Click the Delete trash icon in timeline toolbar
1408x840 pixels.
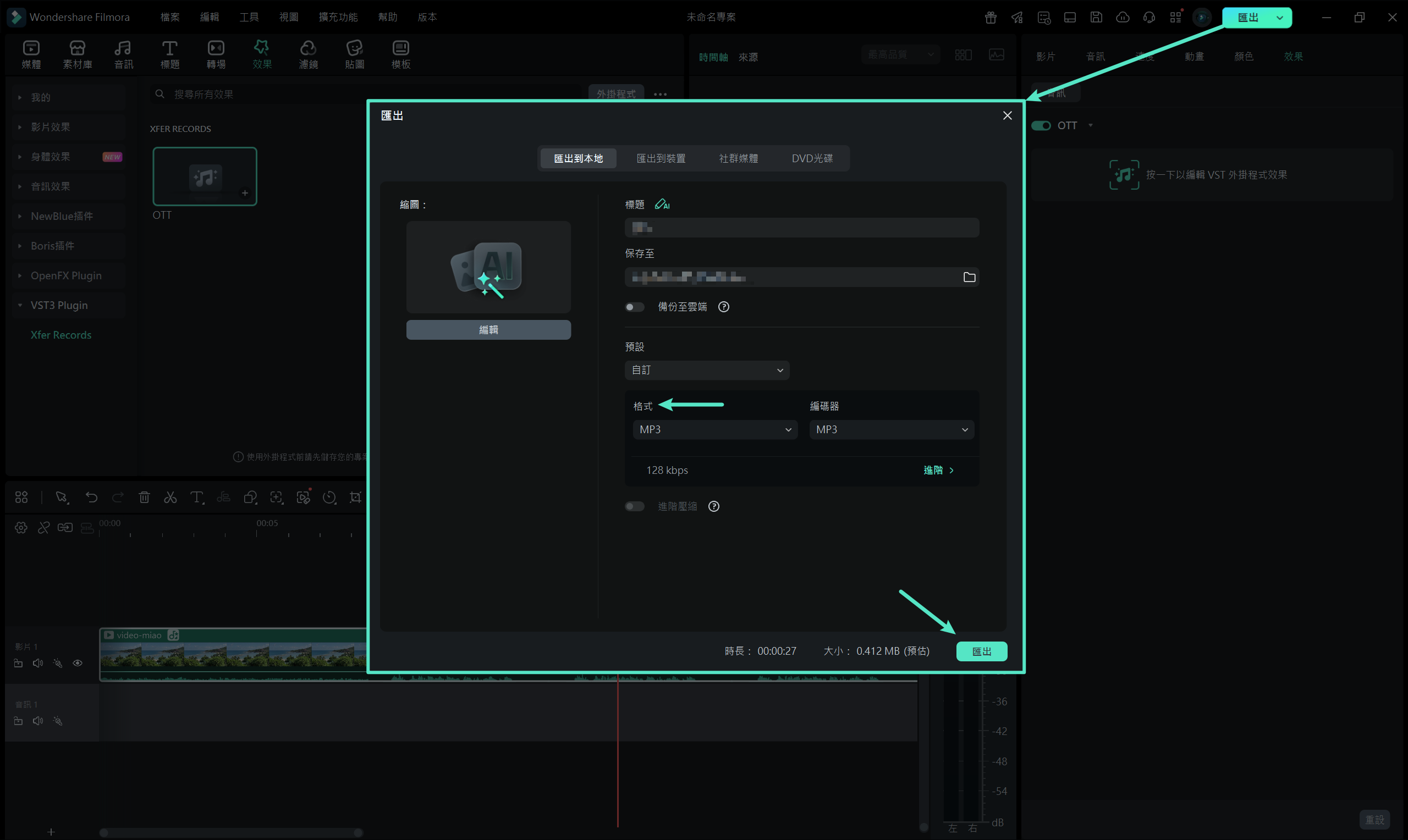(144, 498)
